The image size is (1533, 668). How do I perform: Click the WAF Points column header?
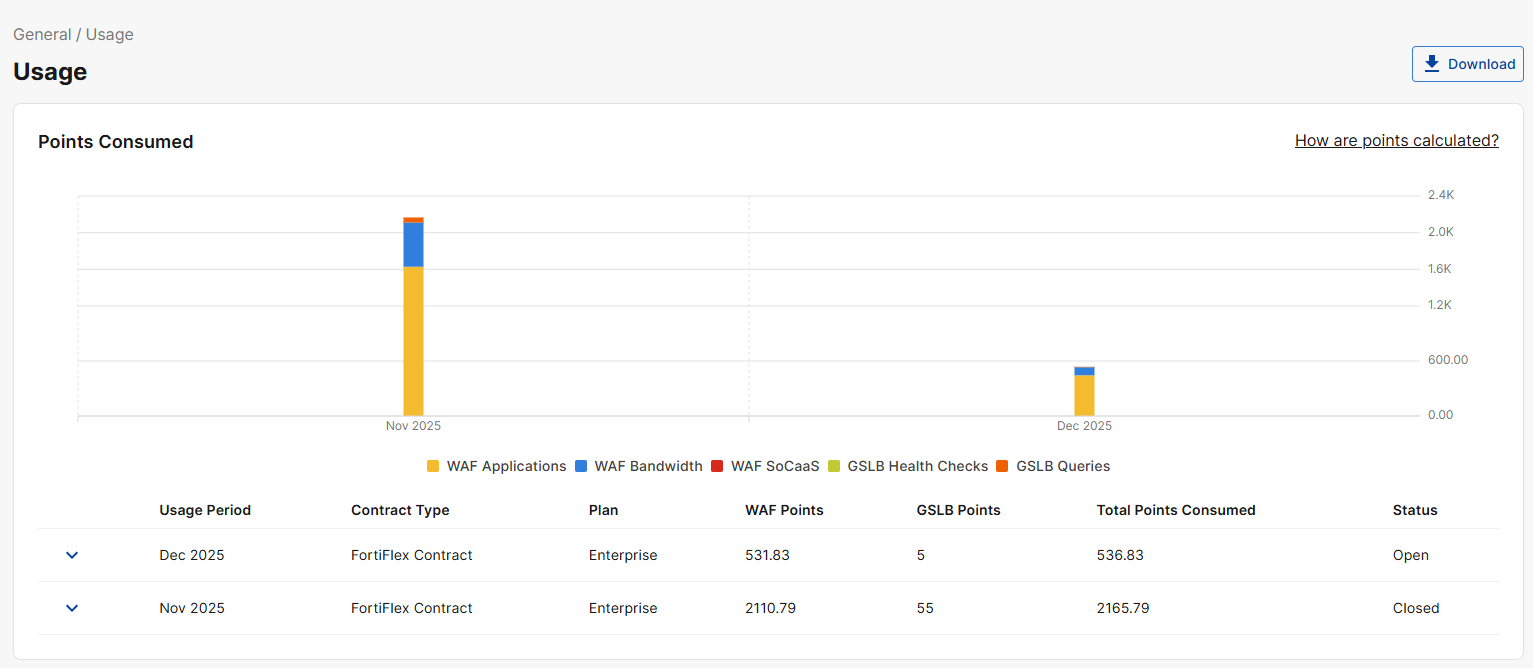[x=784, y=510]
